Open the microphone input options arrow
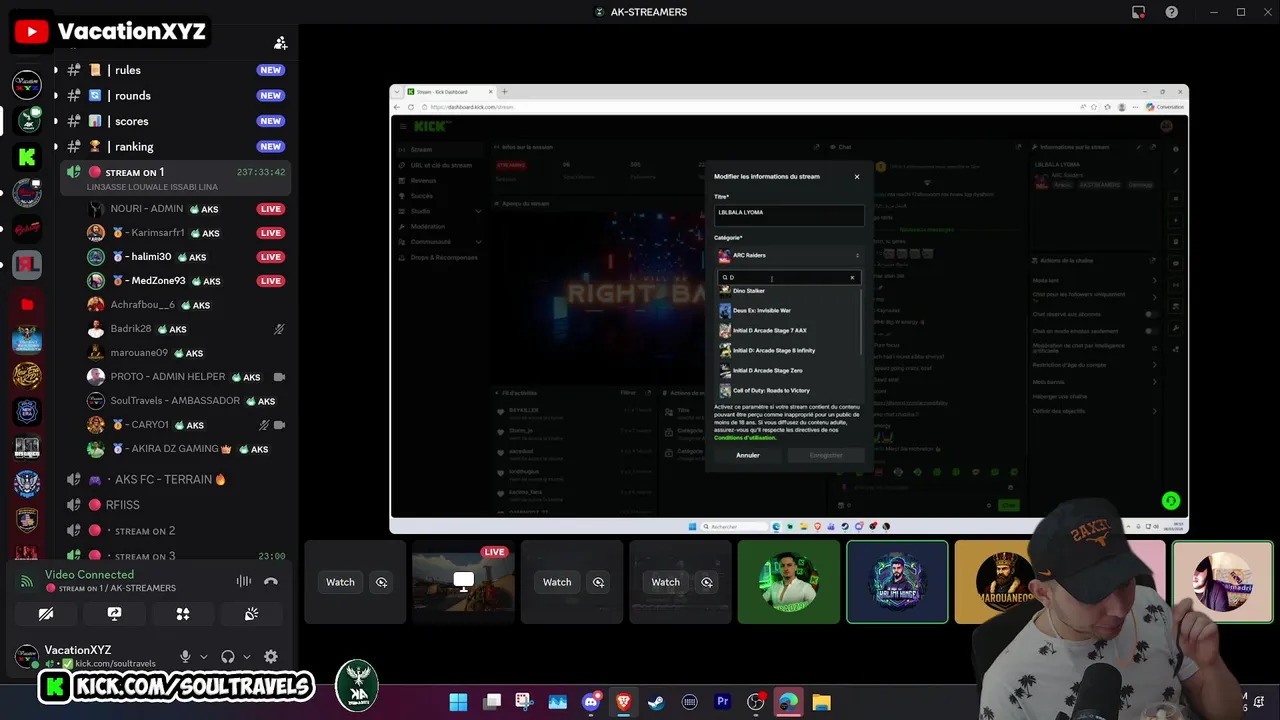The width and height of the screenshot is (1280, 720). [203, 657]
